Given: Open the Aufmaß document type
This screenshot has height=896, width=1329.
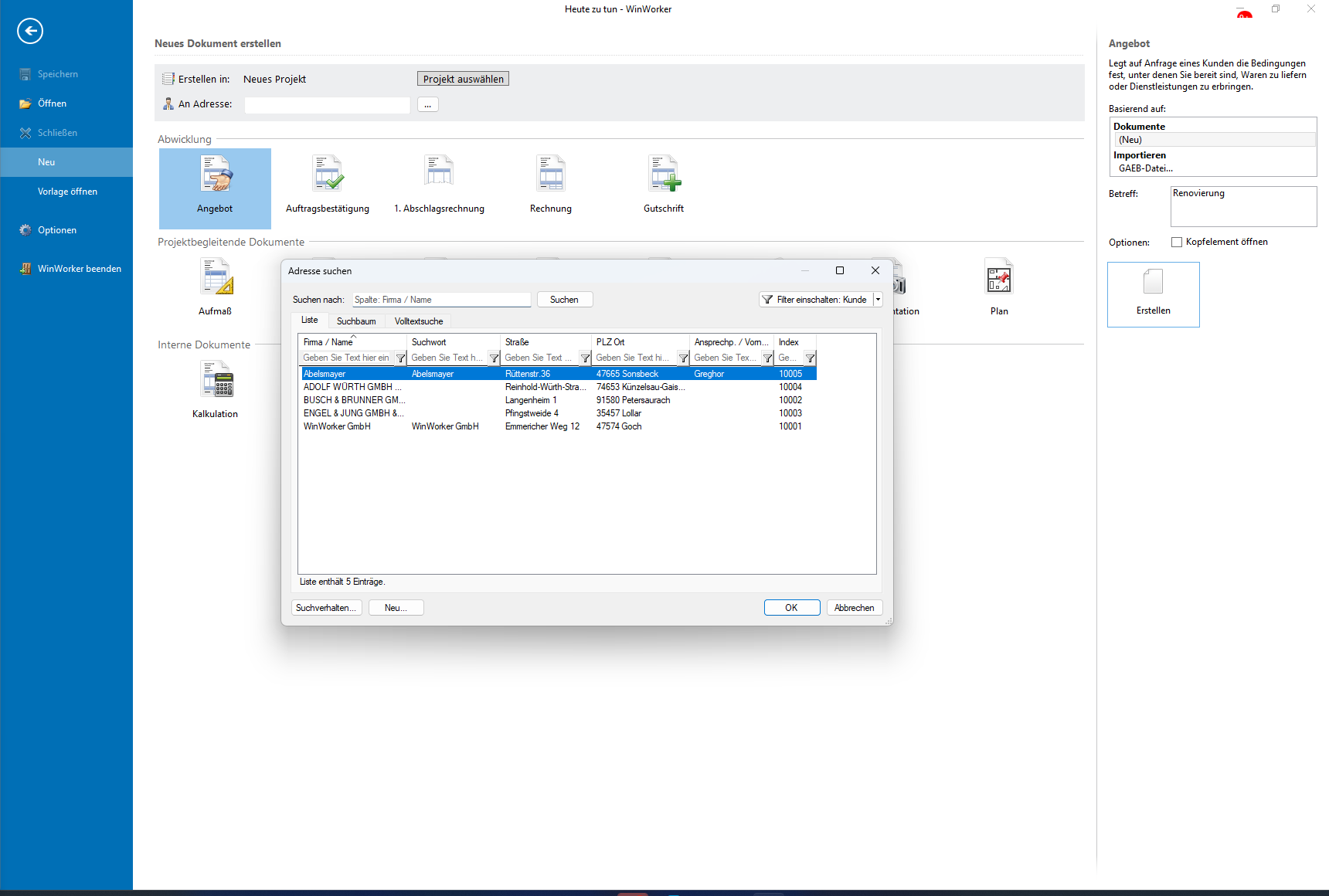Looking at the screenshot, I should tap(216, 277).
